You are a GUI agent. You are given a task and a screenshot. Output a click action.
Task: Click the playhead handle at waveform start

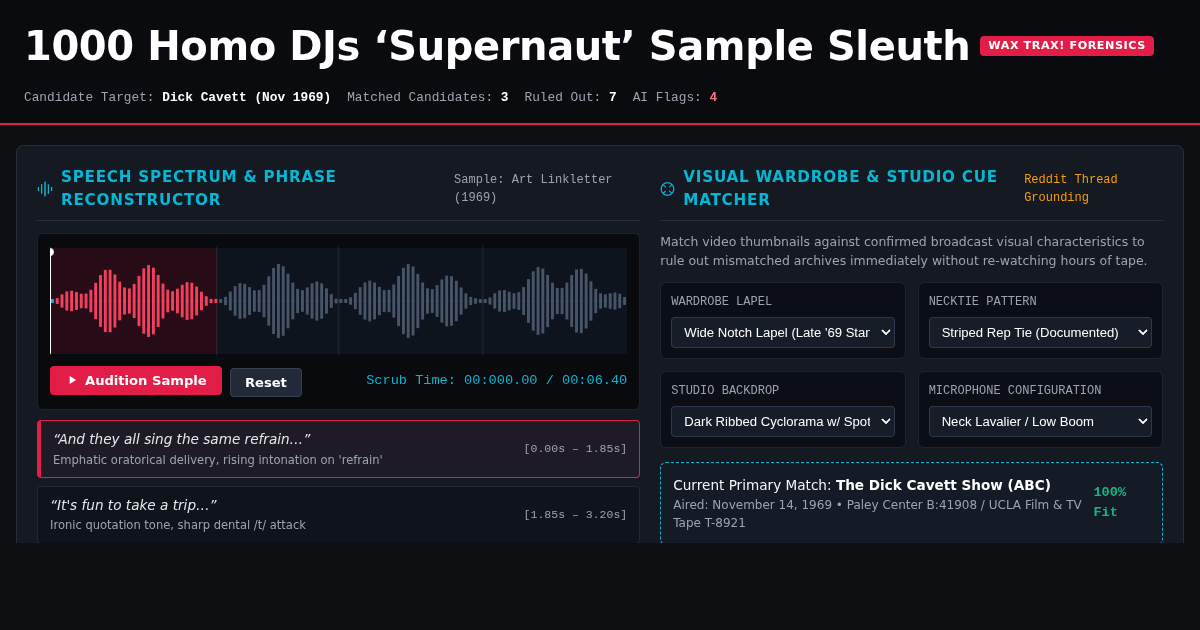[x=51, y=252]
